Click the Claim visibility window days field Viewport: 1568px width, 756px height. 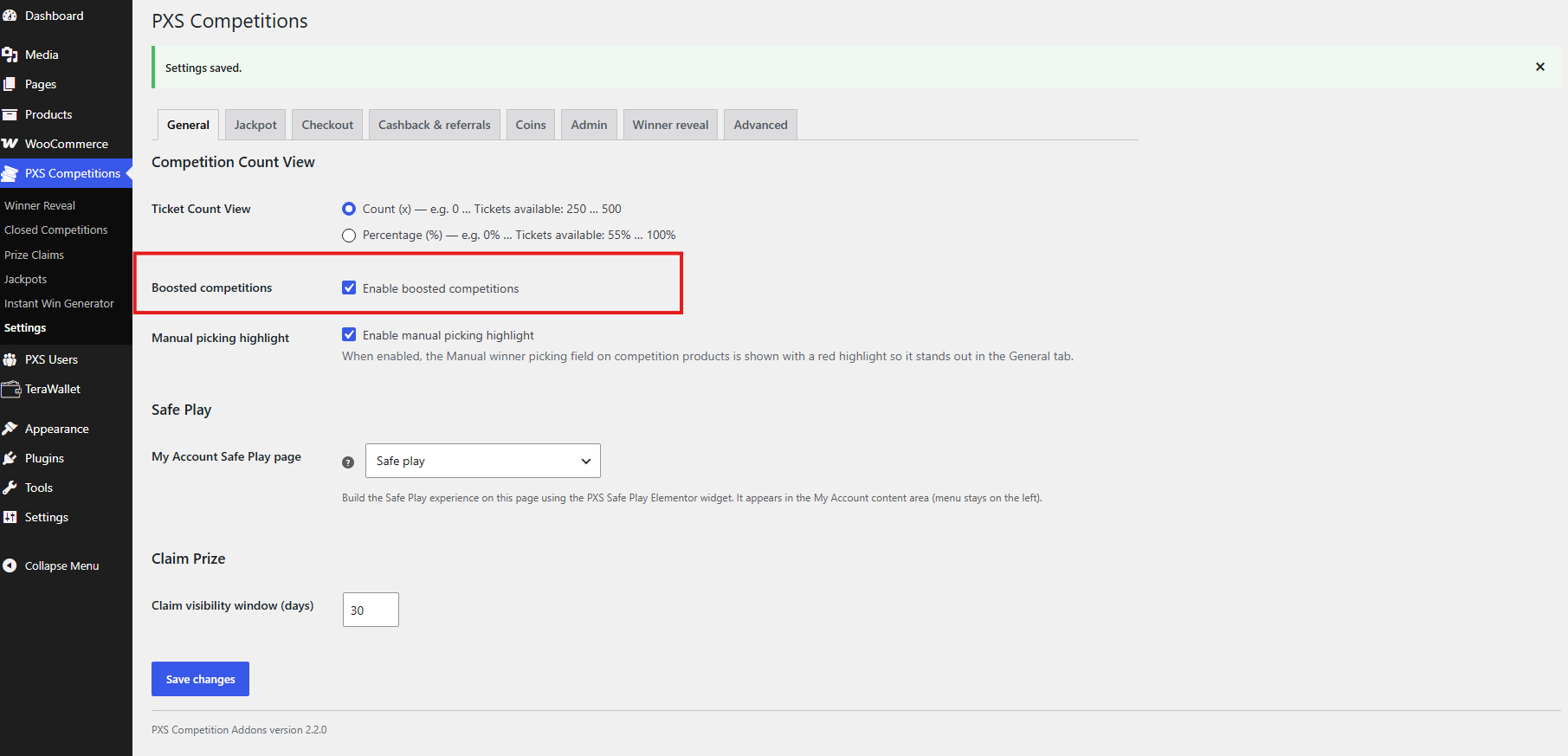click(x=371, y=610)
